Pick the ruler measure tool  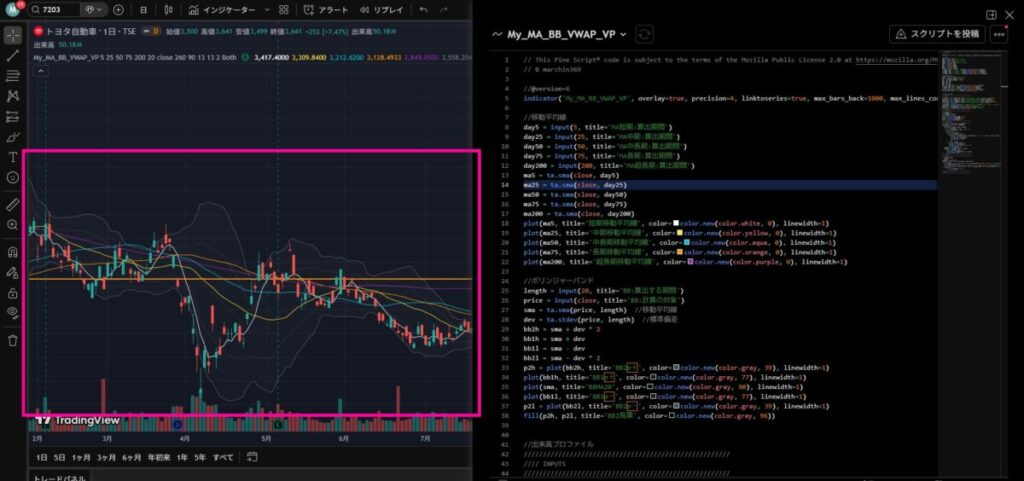(12, 204)
